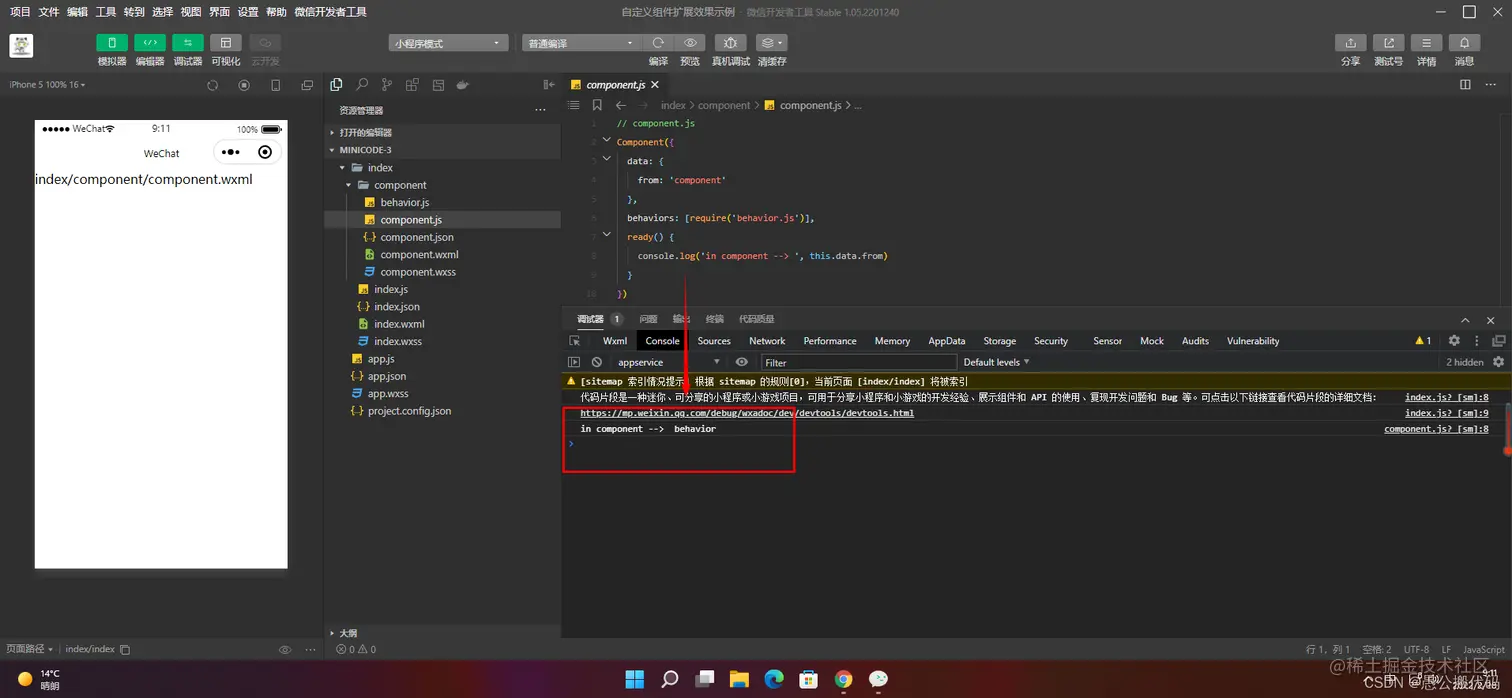Open the 问题 problems panel tab
1512x698 pixels.
click(648, 319)
